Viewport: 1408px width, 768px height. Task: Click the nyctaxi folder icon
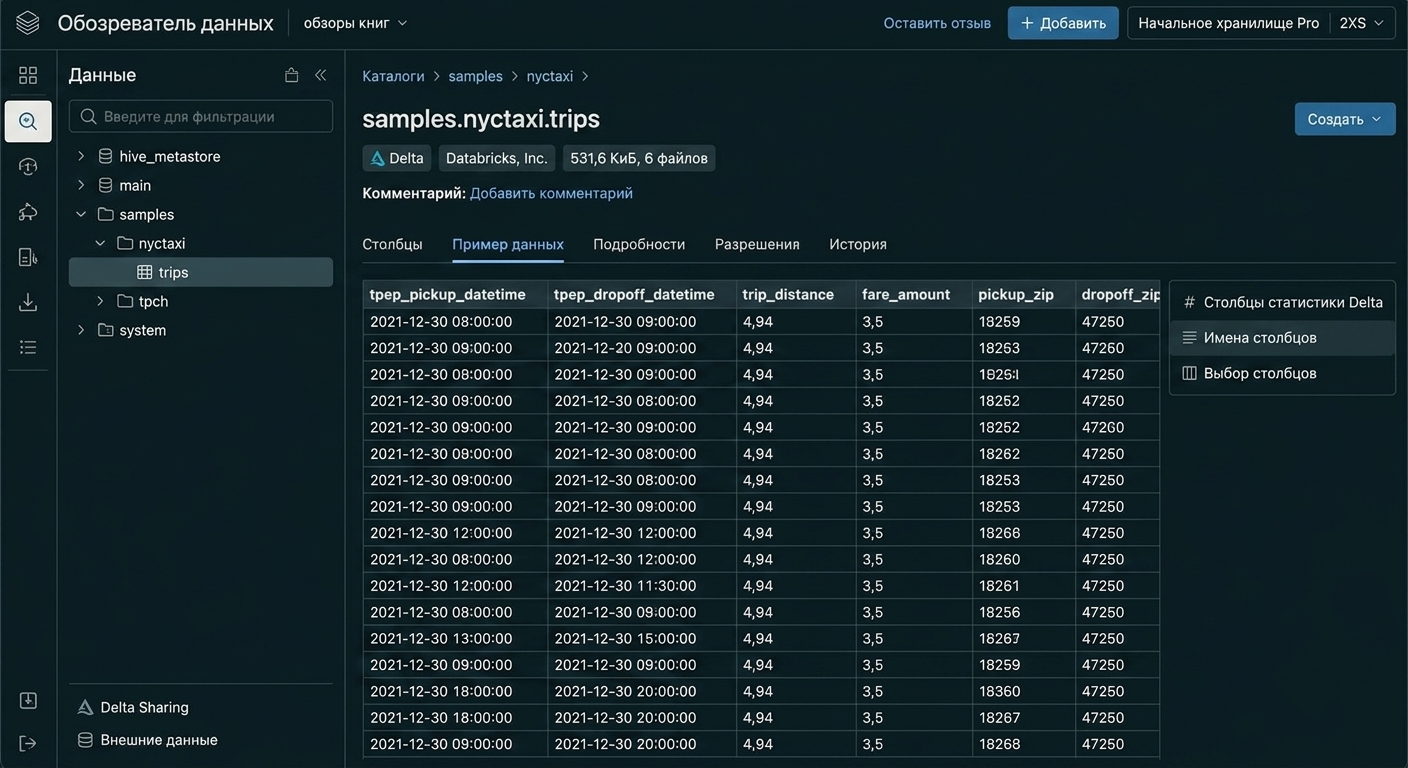(125, 243)
